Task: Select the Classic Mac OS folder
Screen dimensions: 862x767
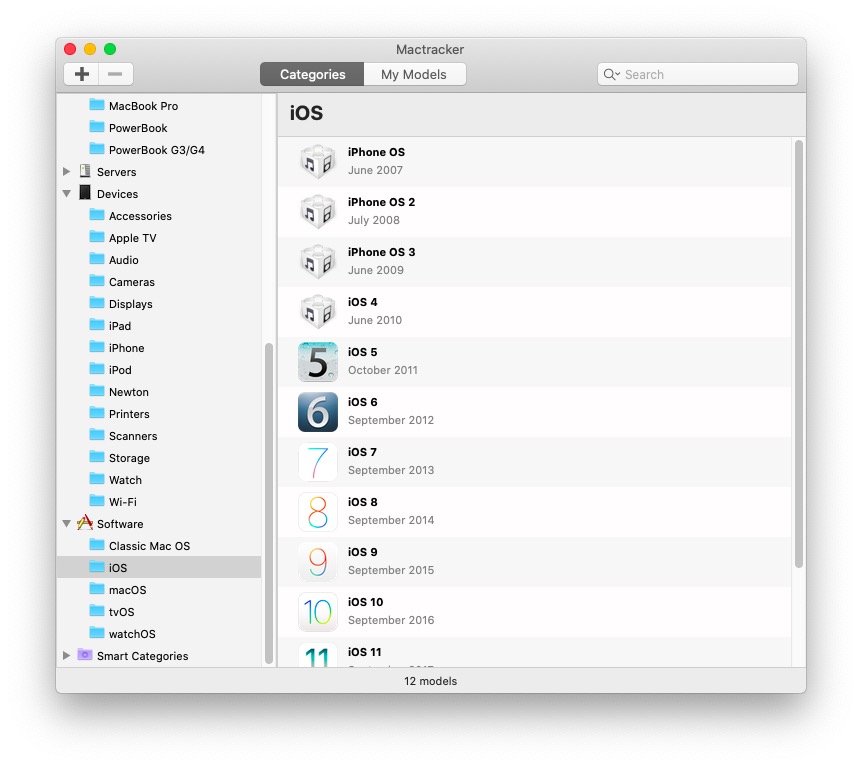Action: click(x=158, y=545)
